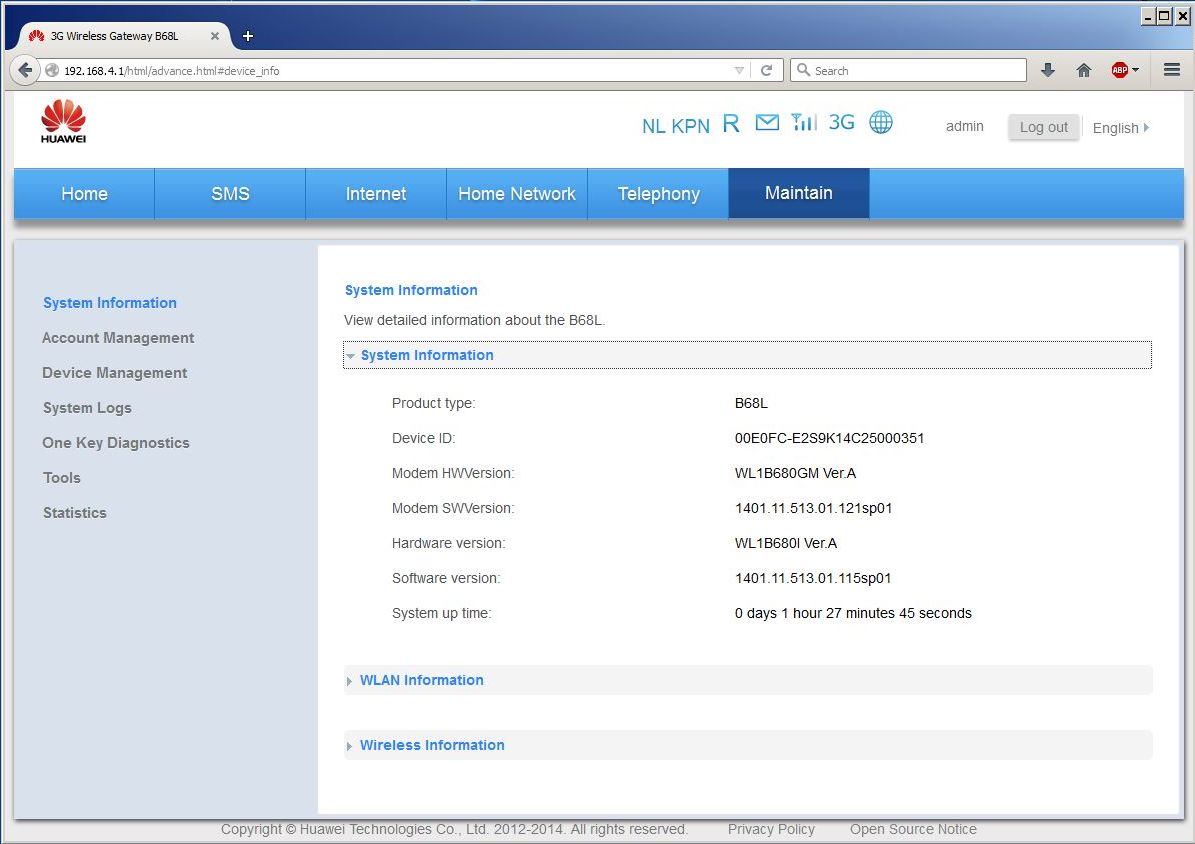
Task: Click the 'View detailed information about the B68L' text
Action: [x=474, y=320]
